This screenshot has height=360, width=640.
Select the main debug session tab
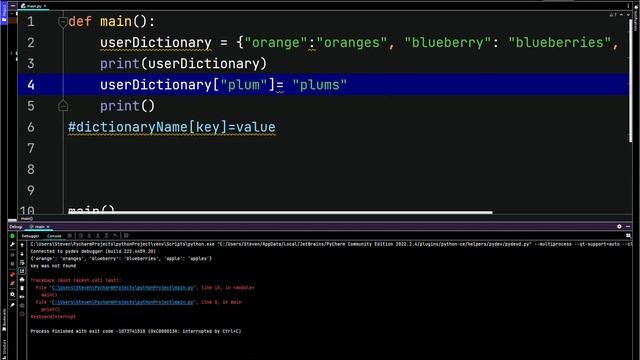point(38,227)
